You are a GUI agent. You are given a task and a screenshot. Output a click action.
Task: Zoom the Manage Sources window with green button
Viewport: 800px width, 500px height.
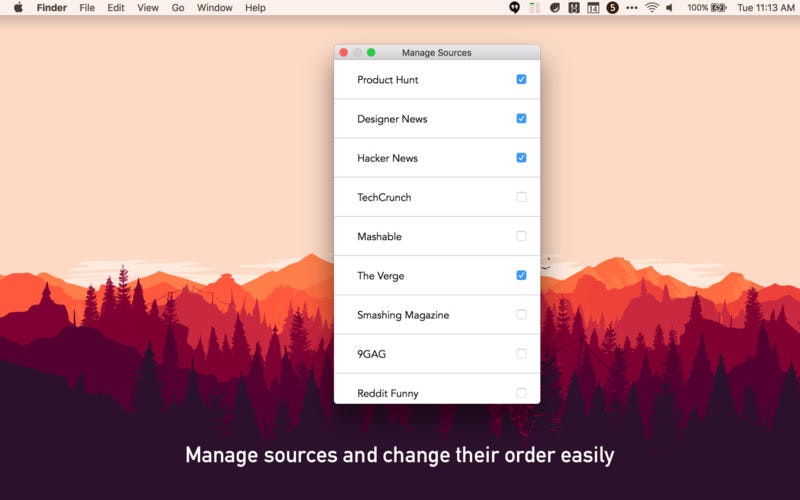[371, 53]
